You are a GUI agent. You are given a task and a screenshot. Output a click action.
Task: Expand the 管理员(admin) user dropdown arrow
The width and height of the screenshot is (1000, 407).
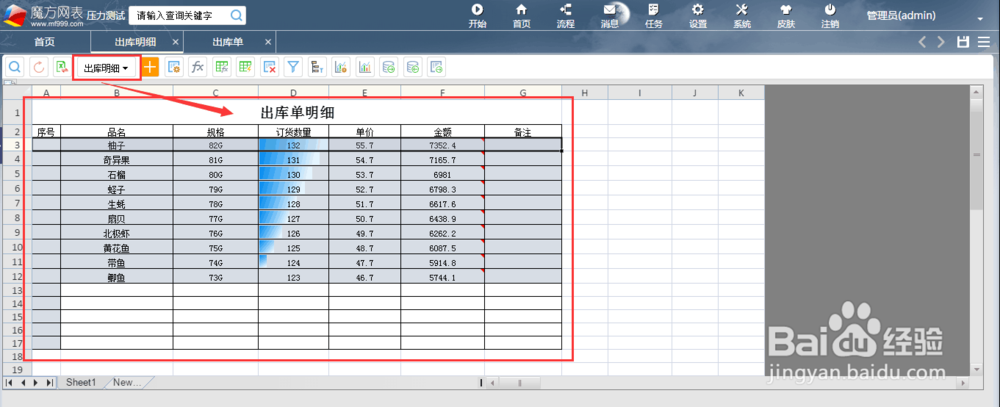tap(980, 19)
